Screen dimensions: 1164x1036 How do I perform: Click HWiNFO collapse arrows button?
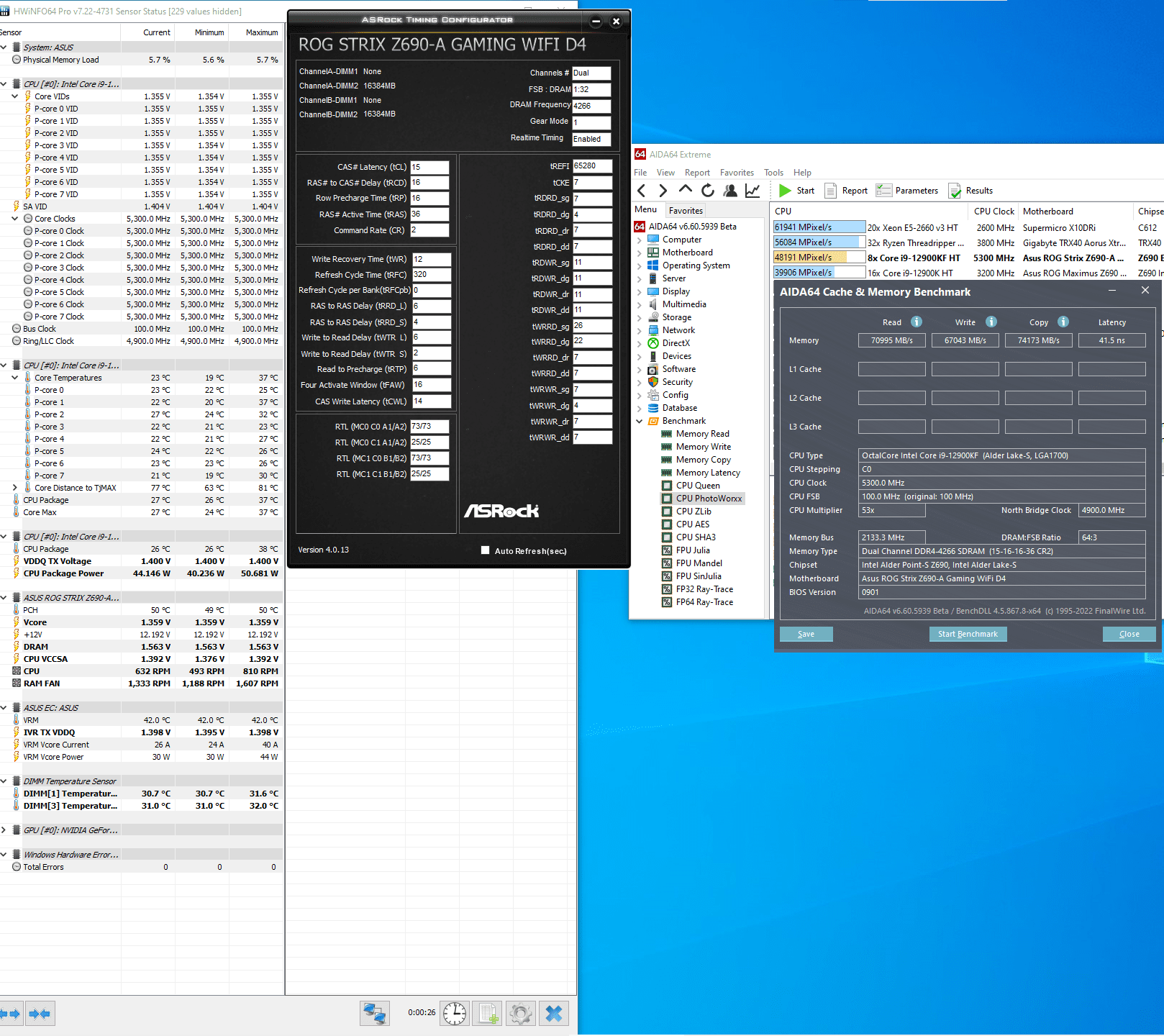(x=40, y=1014)
